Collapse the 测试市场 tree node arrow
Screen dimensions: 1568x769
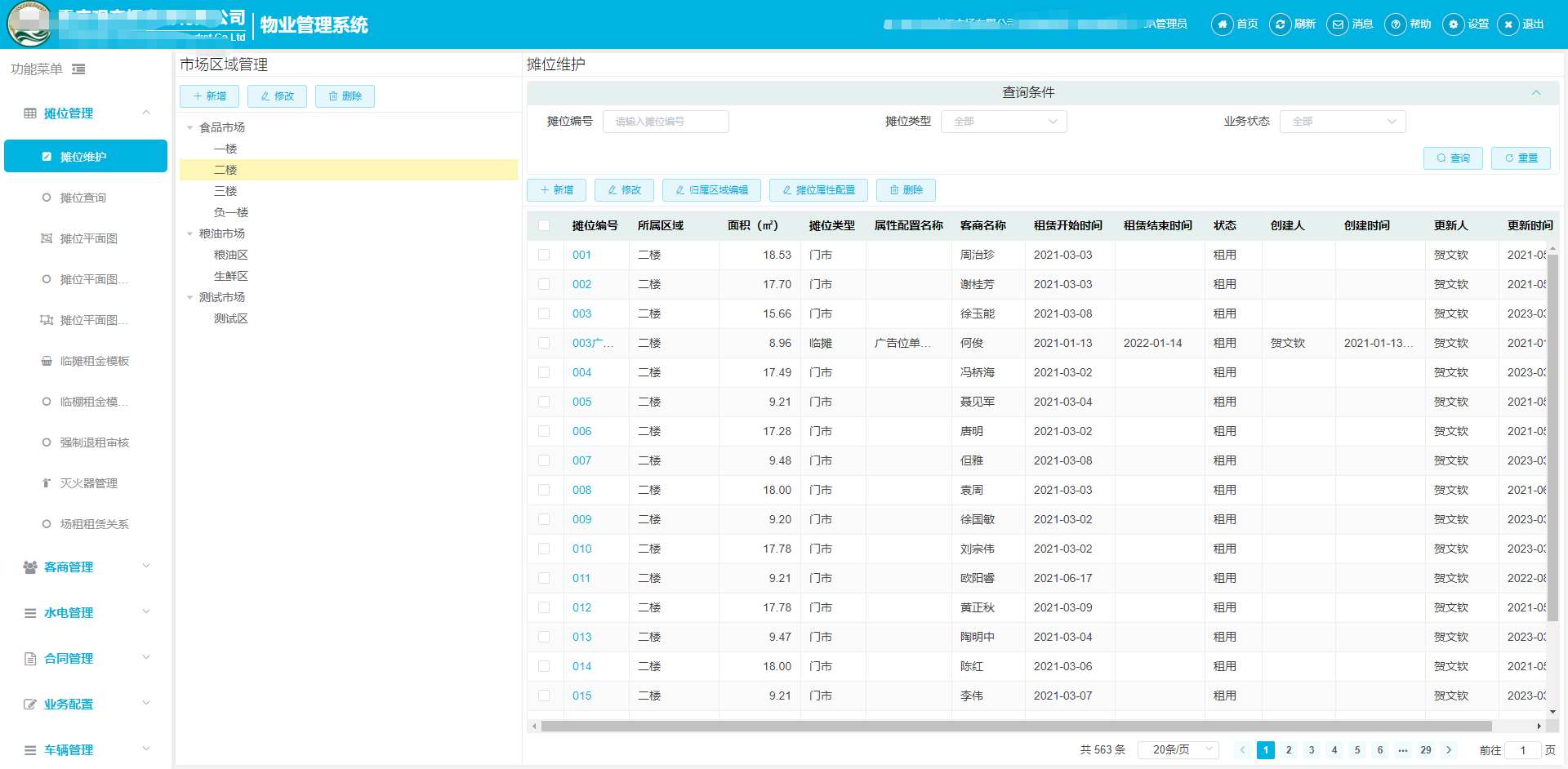tap(190, 298)
